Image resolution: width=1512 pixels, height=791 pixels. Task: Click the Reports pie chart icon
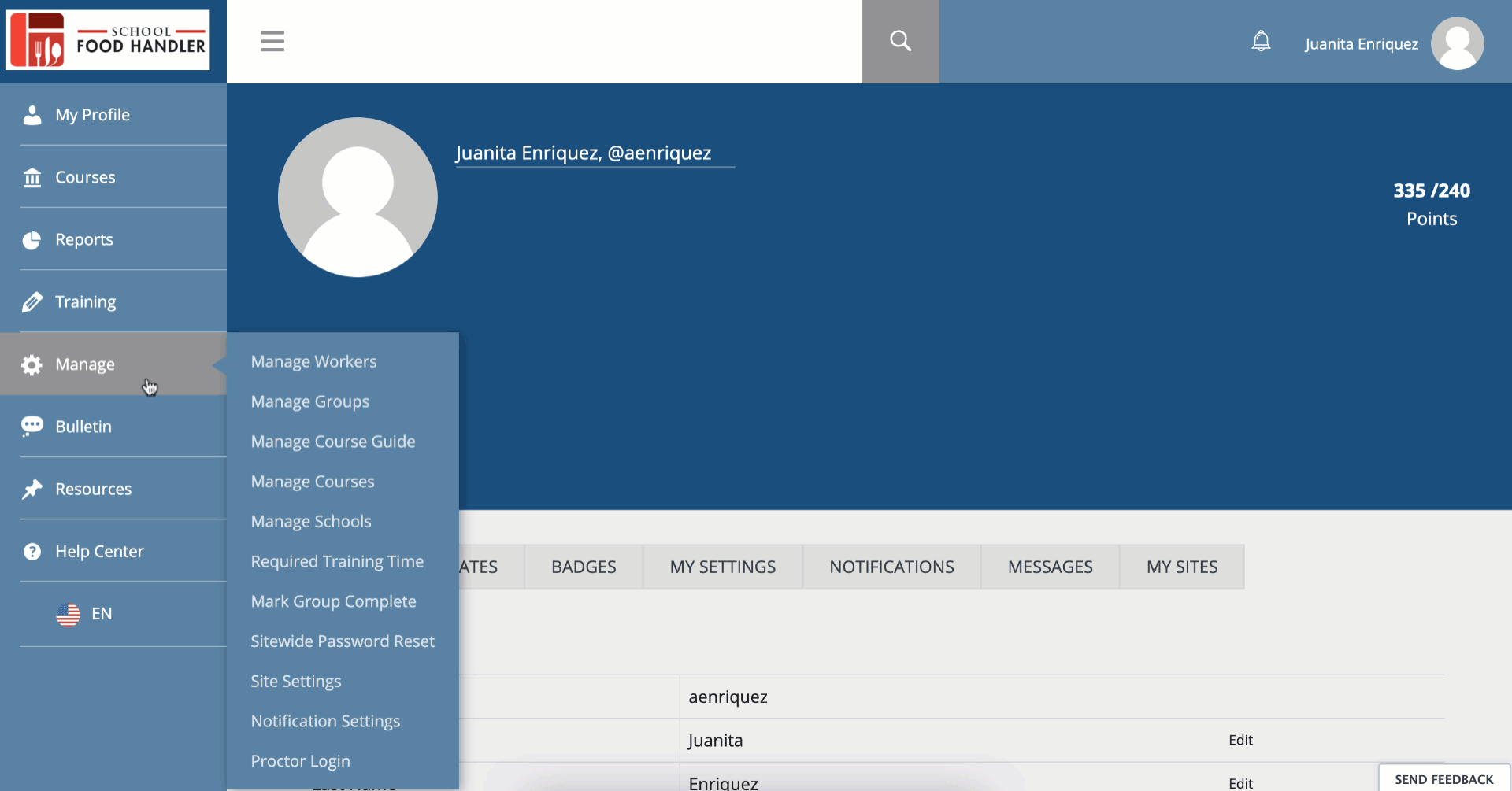(31, 240)
